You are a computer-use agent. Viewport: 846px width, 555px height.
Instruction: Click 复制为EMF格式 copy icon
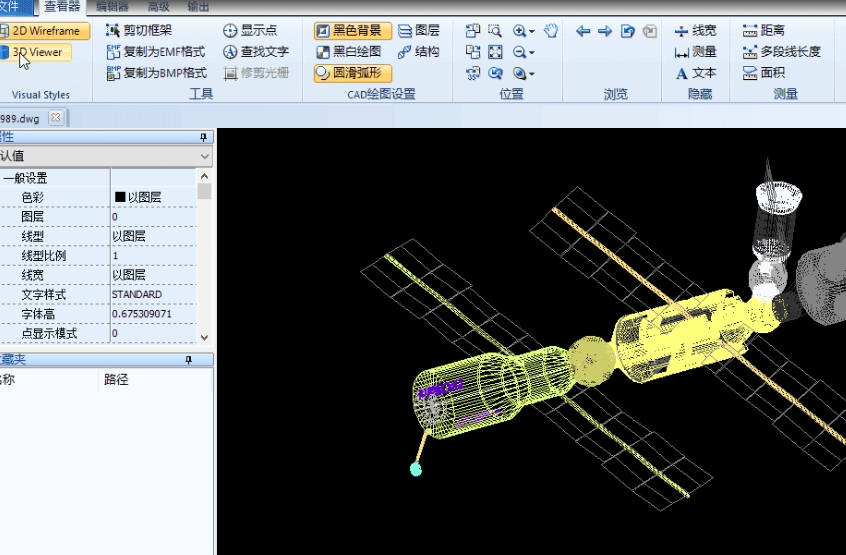coord(114,52)
